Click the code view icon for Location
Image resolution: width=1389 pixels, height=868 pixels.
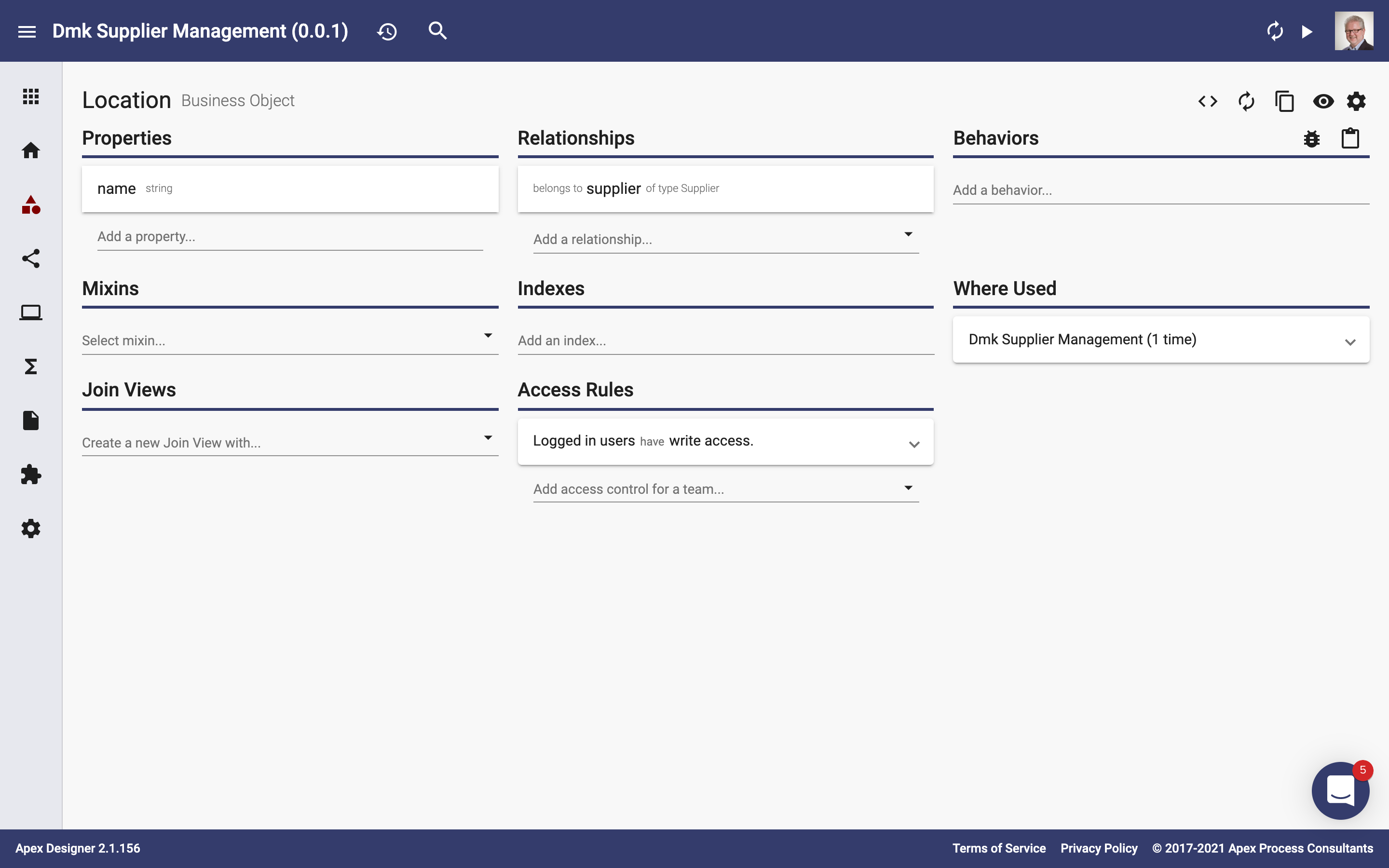pyautogui.click(x=1207, y=101)
